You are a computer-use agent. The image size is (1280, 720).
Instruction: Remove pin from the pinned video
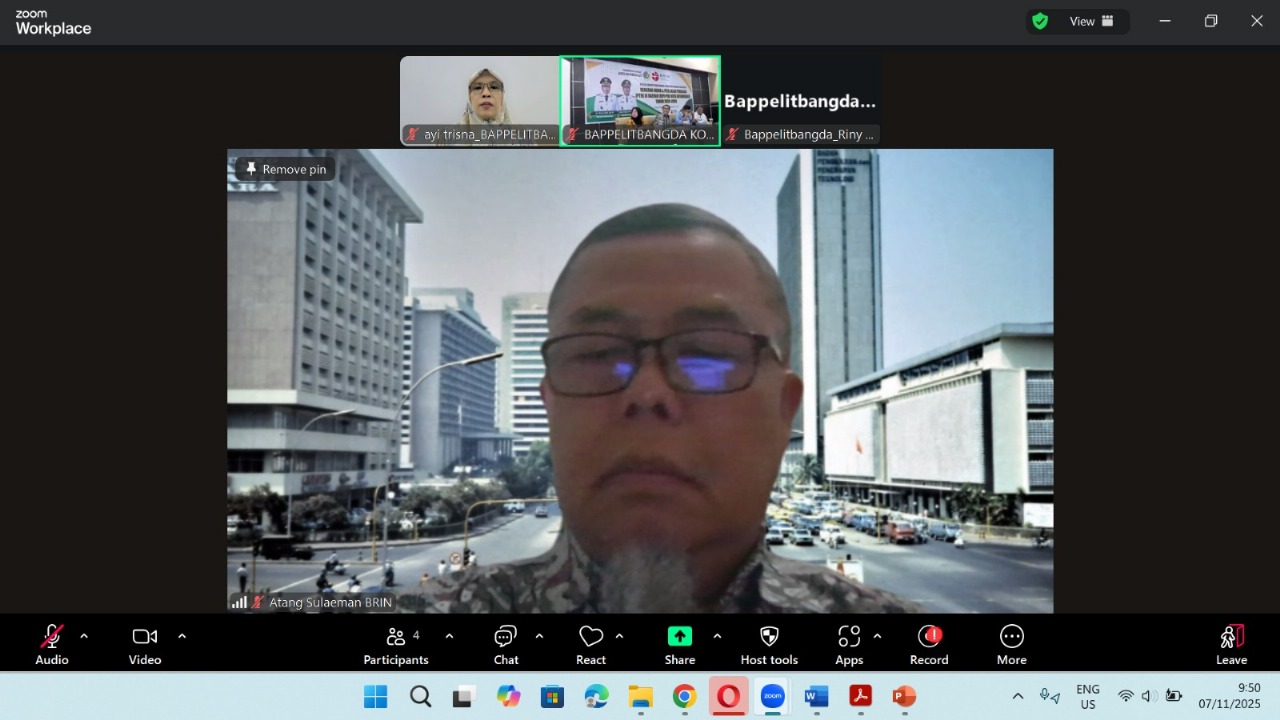286,170
